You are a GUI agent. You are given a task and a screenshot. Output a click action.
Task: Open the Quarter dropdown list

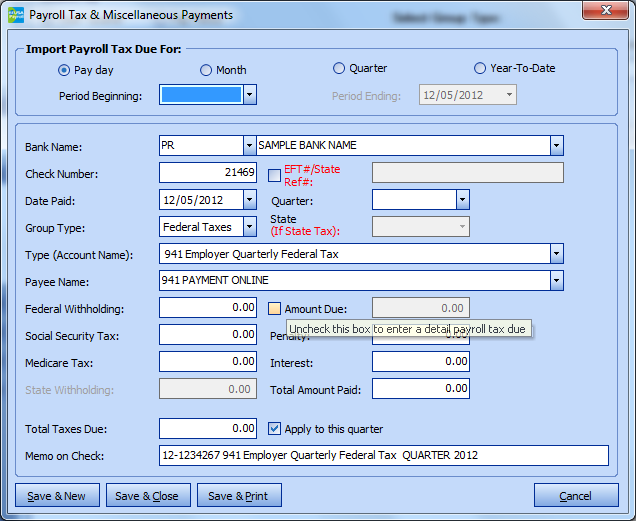pyautogui.click(x=462, y=201)
